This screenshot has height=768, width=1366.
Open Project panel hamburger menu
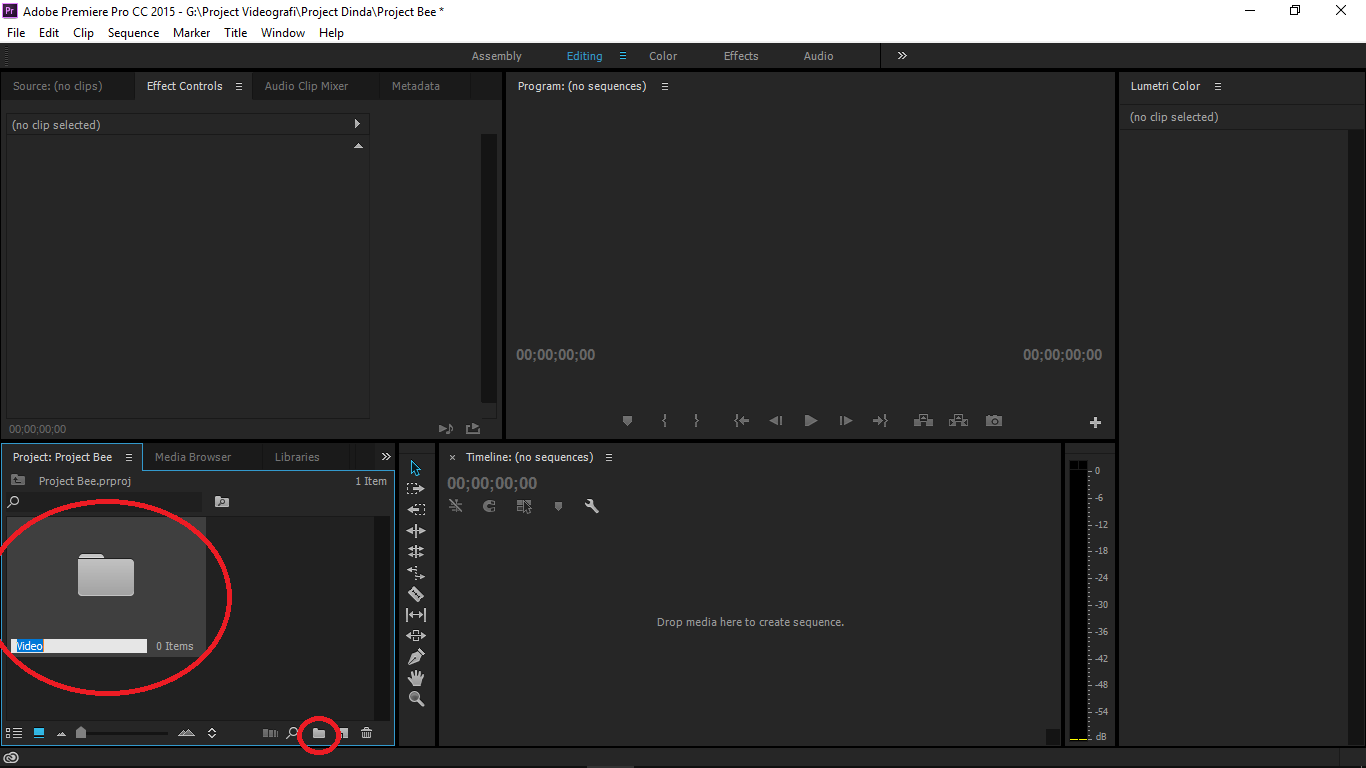[x=128, y=457]
